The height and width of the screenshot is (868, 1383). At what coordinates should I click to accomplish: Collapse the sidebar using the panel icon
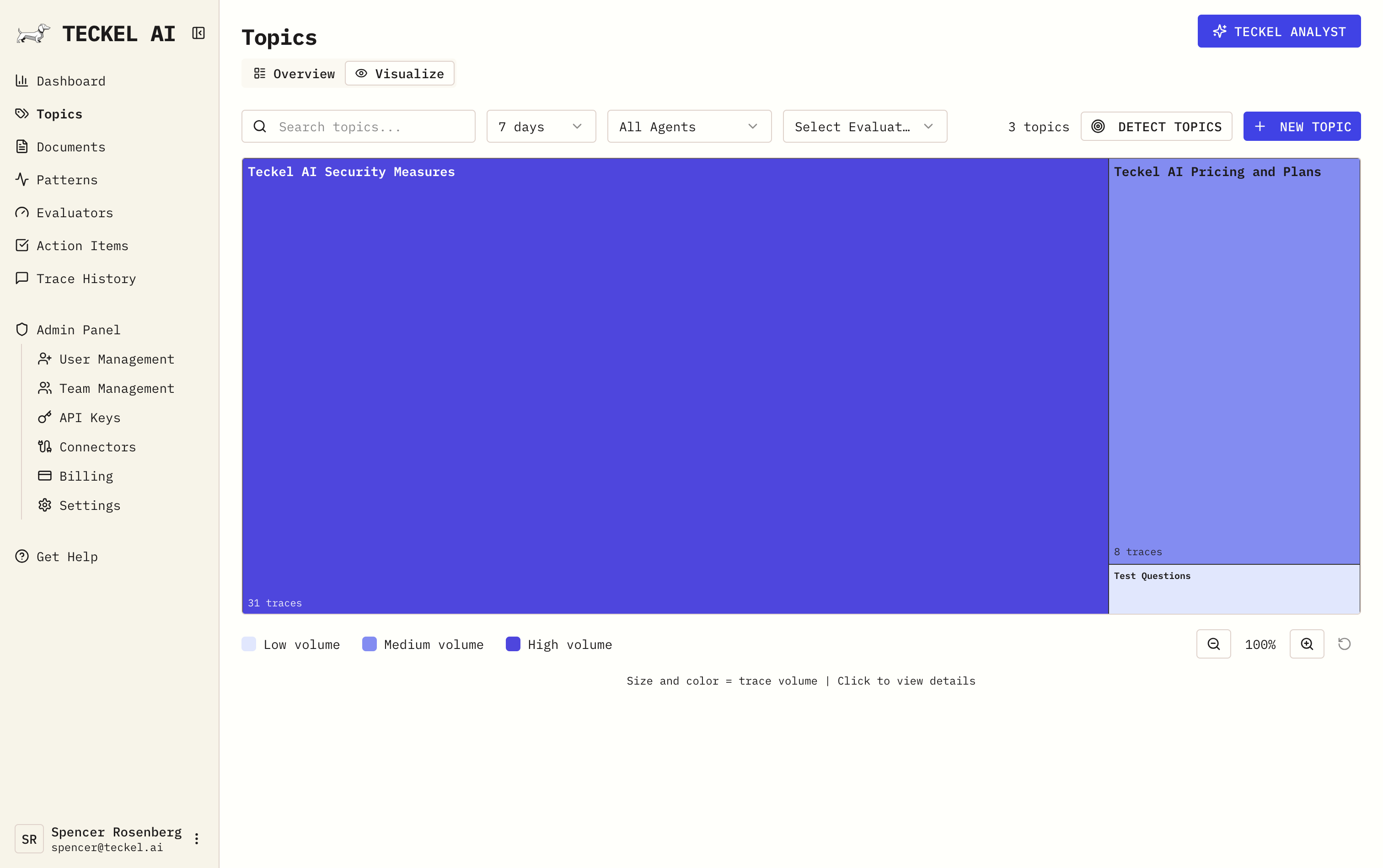(x=198, y=33)
